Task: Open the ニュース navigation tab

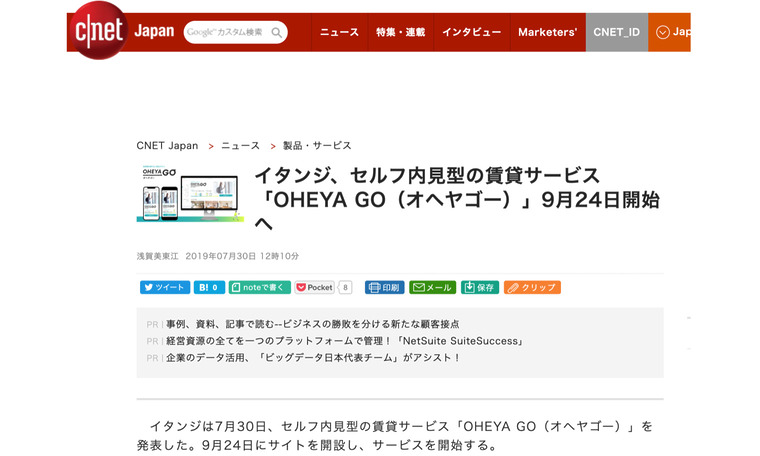Action: click(x=339, y=32)
